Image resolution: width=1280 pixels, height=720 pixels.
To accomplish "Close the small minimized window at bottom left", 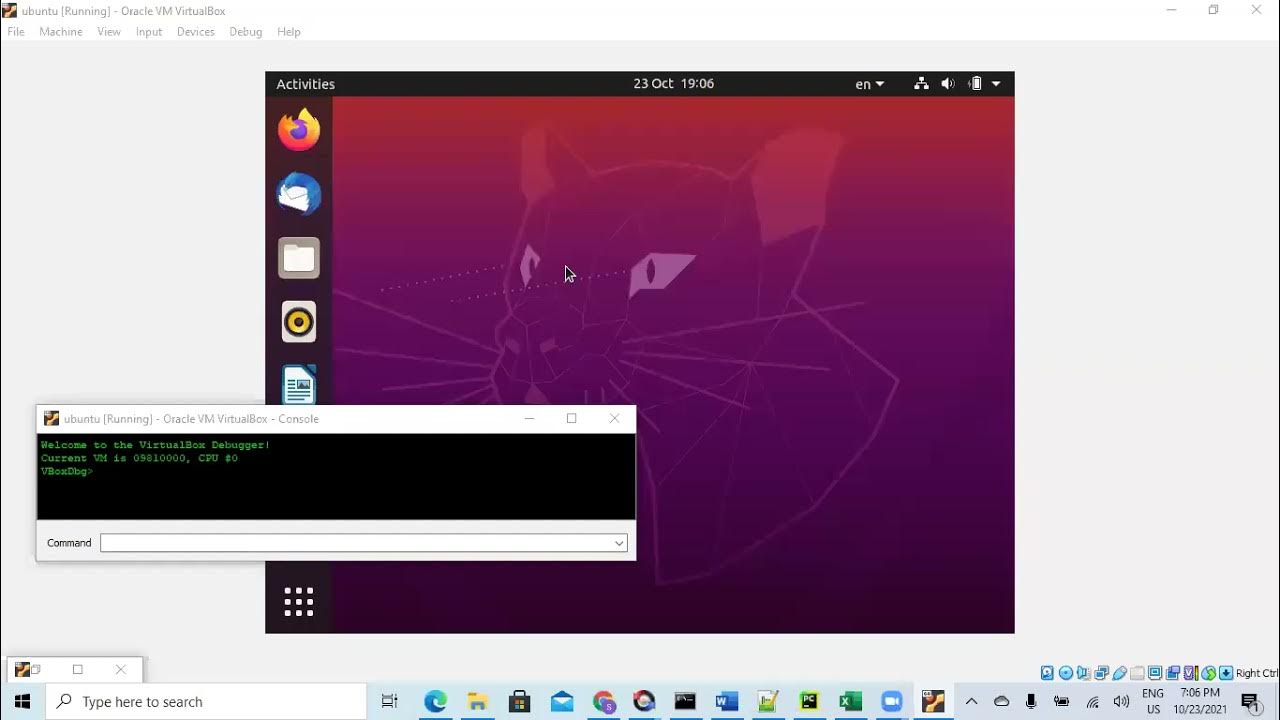I will point(120,669).
